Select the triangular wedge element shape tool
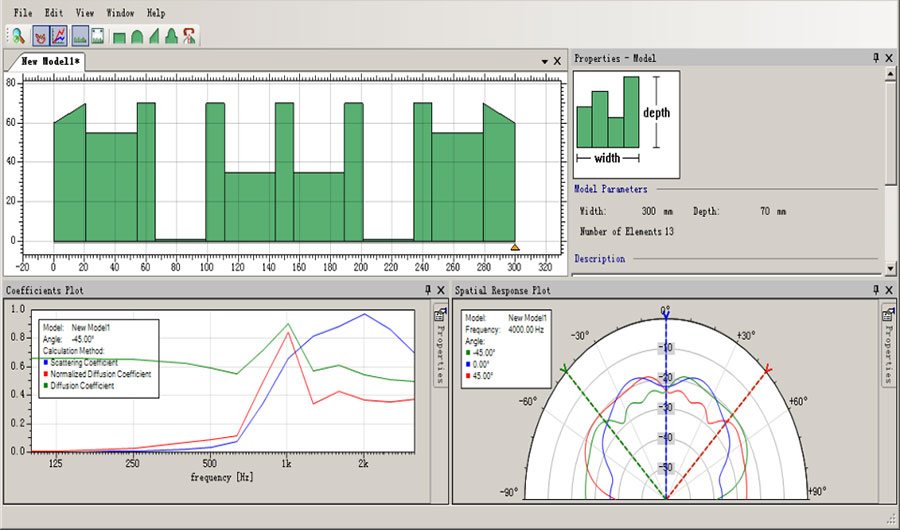 153,37
